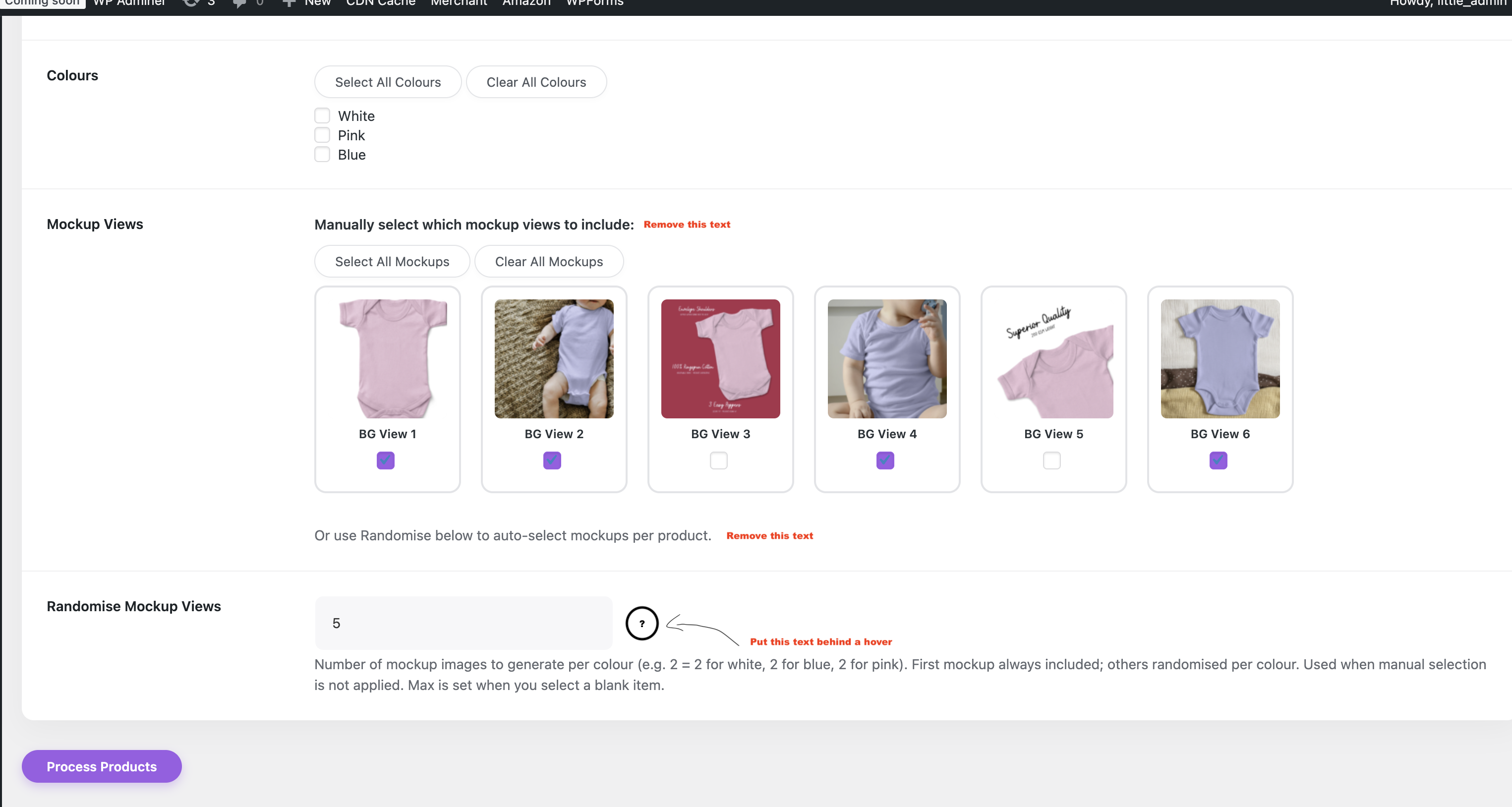Click the BG View 2 baby thumbnail

click(554, 358)
